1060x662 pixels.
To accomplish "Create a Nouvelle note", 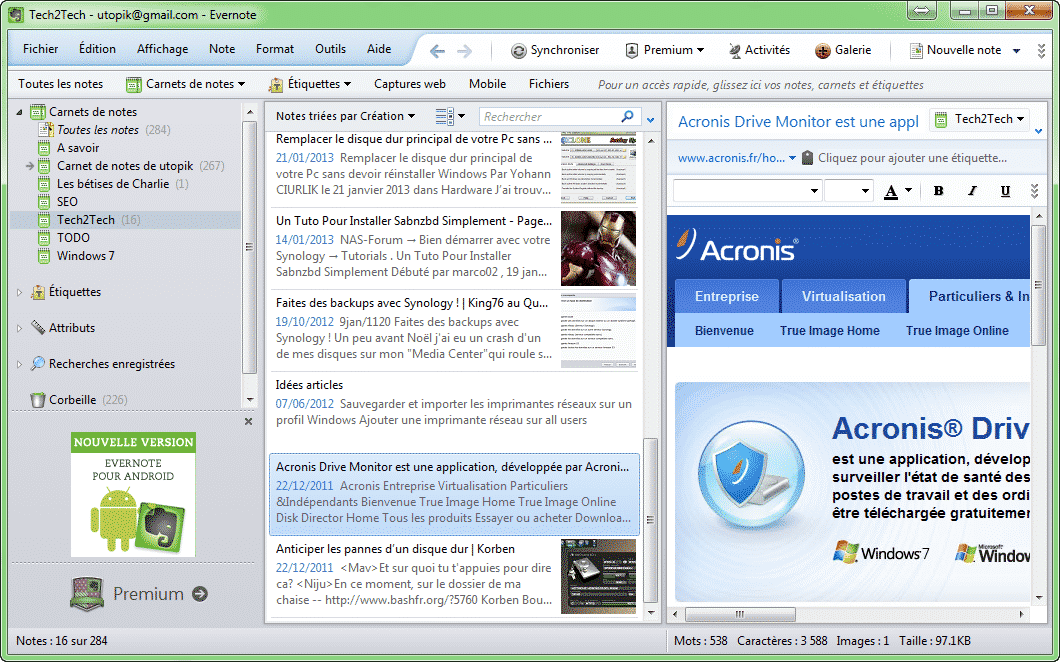I will tap(955, 50).
